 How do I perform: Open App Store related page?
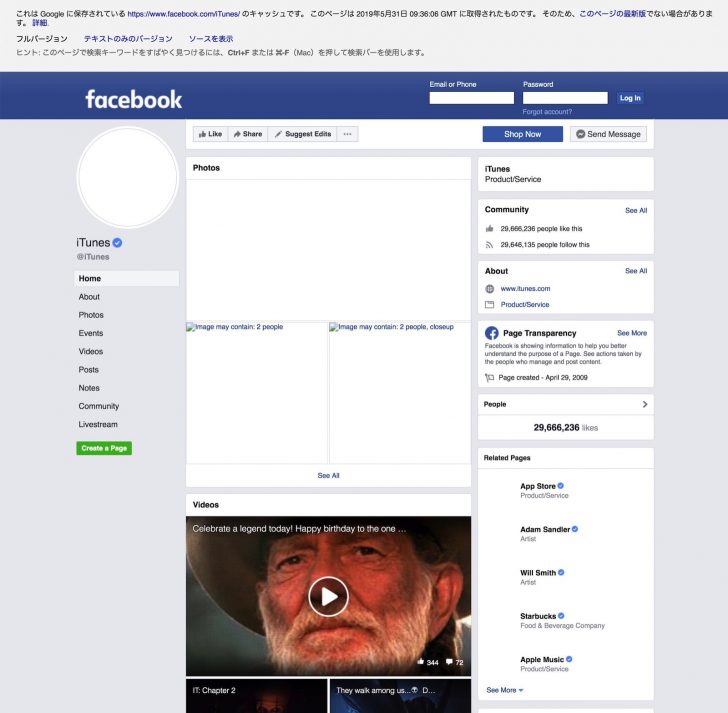point(538,486)
